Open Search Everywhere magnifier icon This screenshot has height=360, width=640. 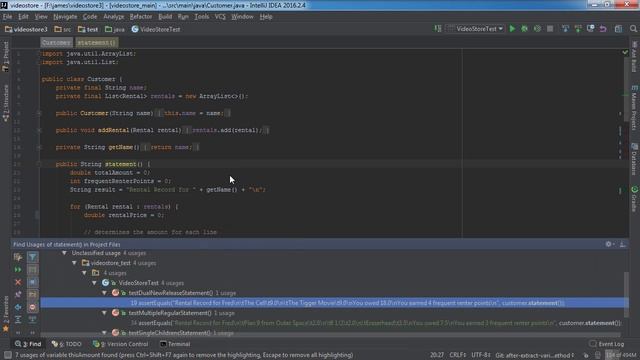point(633,29)
